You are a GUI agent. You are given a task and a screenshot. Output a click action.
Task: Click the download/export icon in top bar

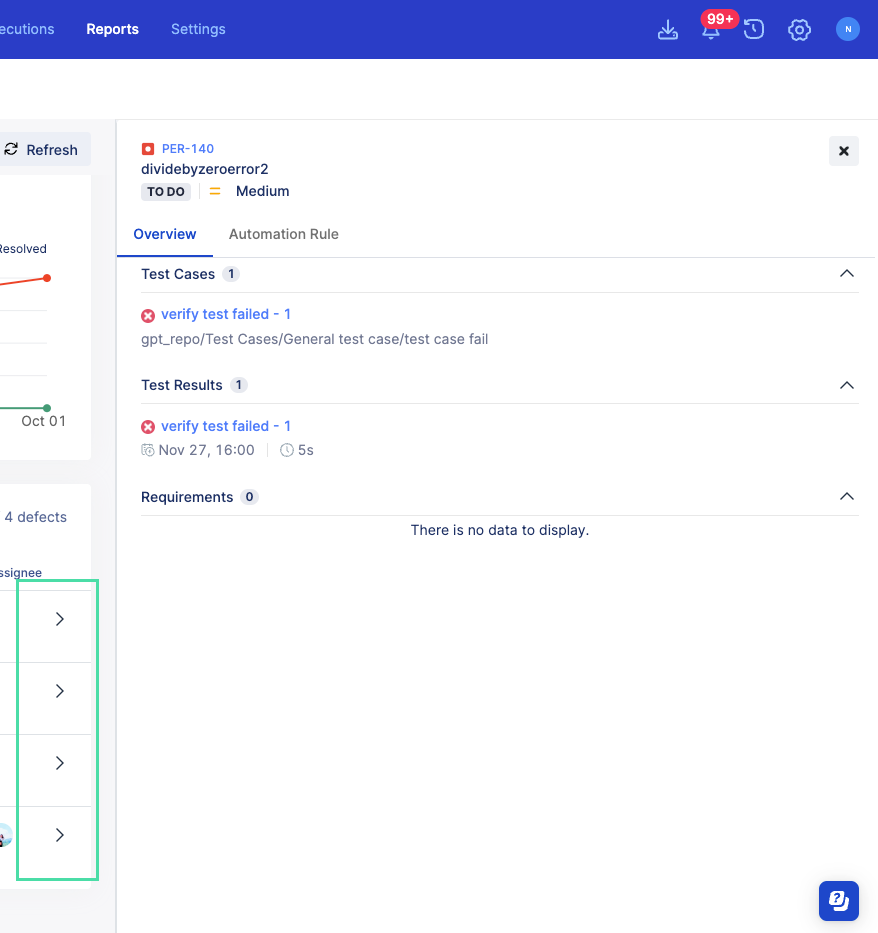667,29
